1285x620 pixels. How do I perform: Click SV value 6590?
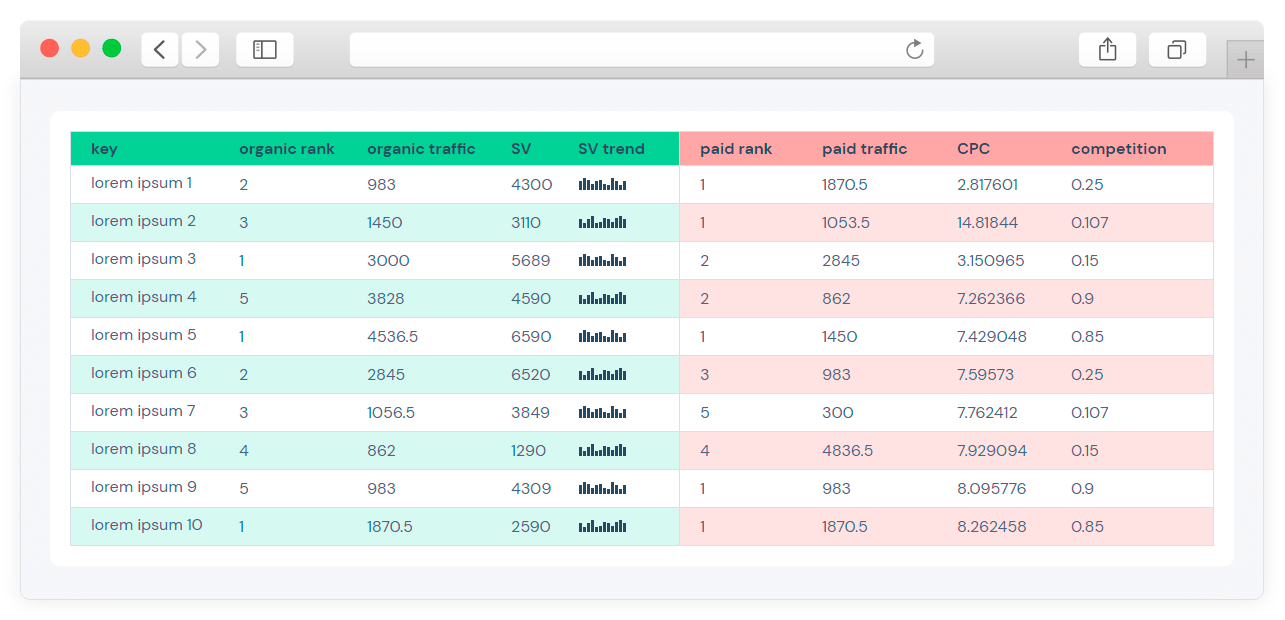531,337
